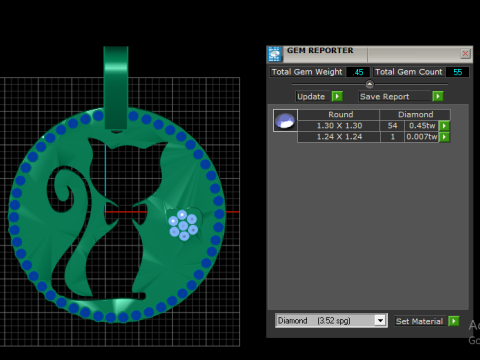Click the Update label

311,97
